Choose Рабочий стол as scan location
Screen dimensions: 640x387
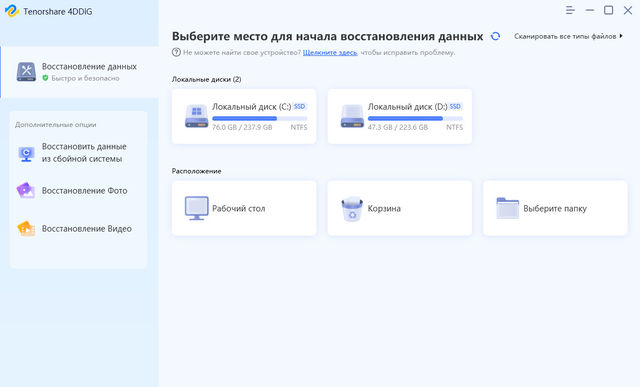(244, 208)
